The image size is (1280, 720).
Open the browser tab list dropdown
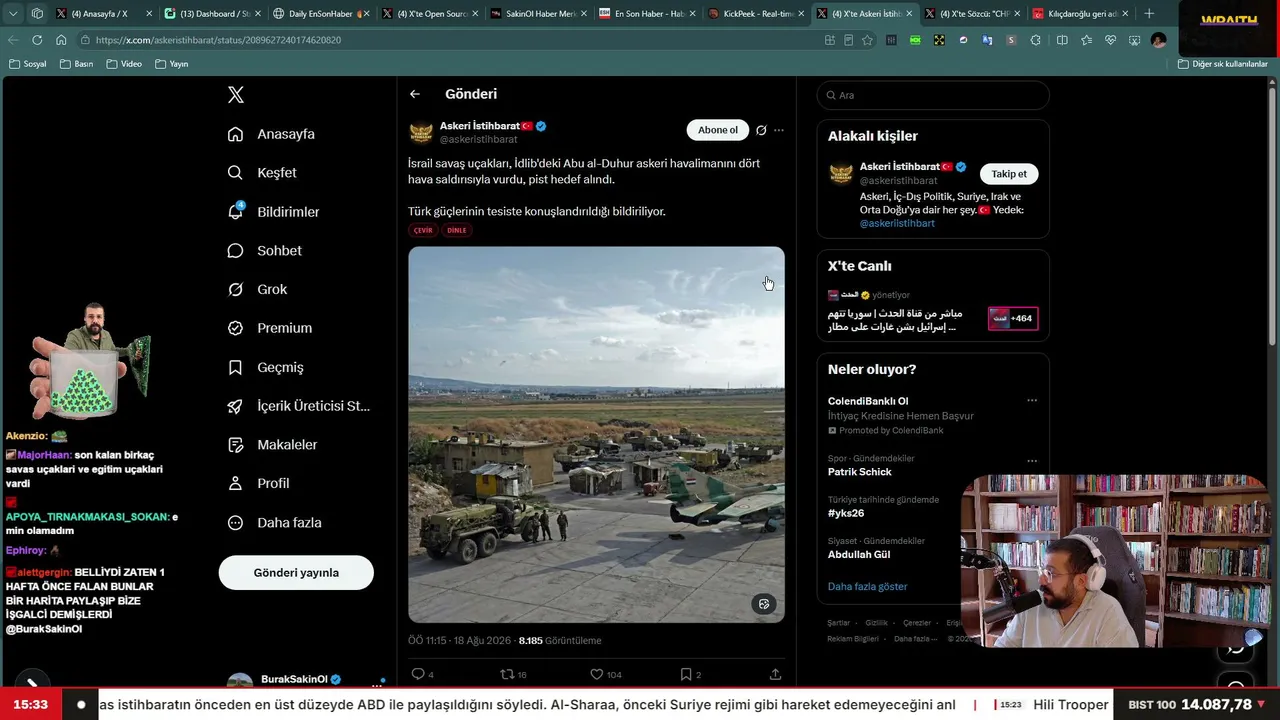pos(13,14)
